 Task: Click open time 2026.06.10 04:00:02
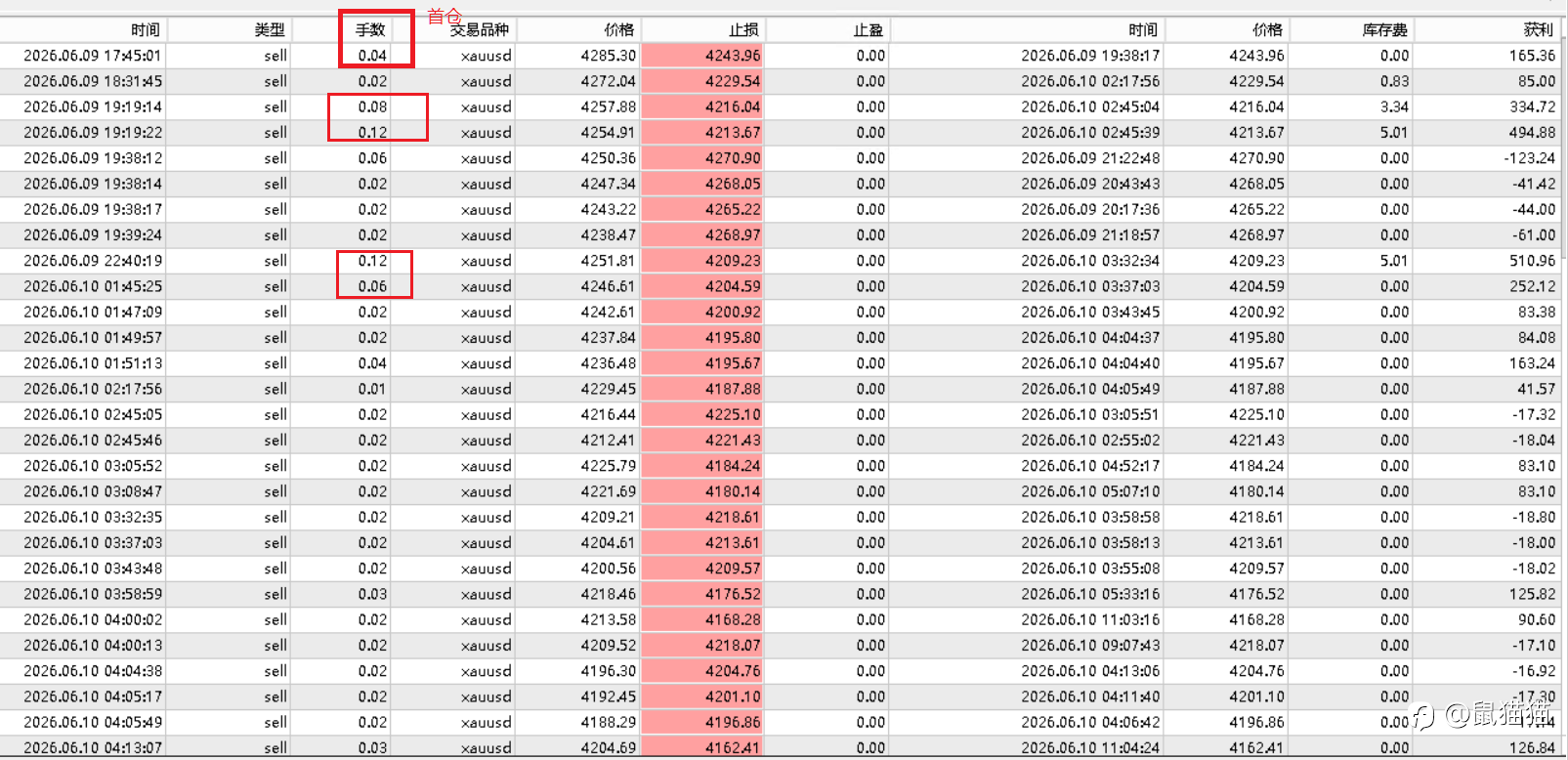pos(93,619)
